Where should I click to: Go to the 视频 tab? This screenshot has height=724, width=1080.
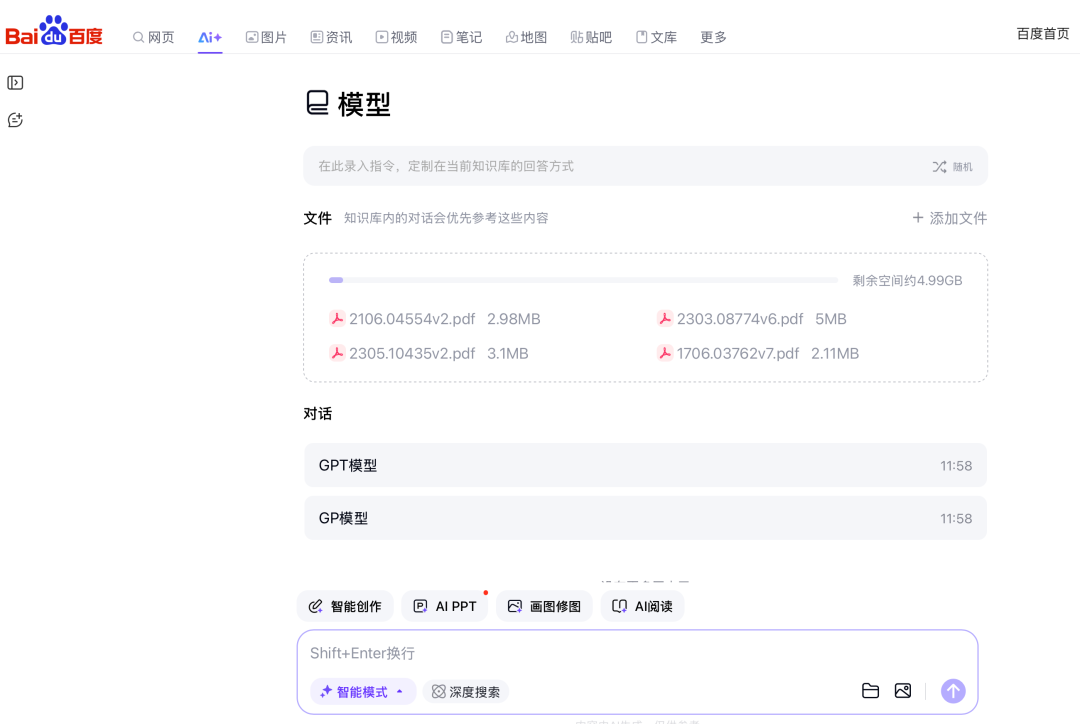pyautogui.click(x=396, y=37)
